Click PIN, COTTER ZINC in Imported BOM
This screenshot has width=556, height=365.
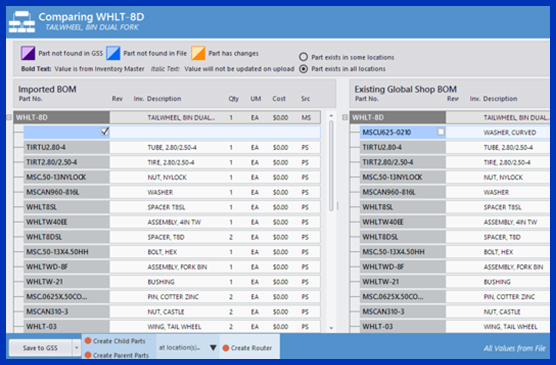[173, 297]
